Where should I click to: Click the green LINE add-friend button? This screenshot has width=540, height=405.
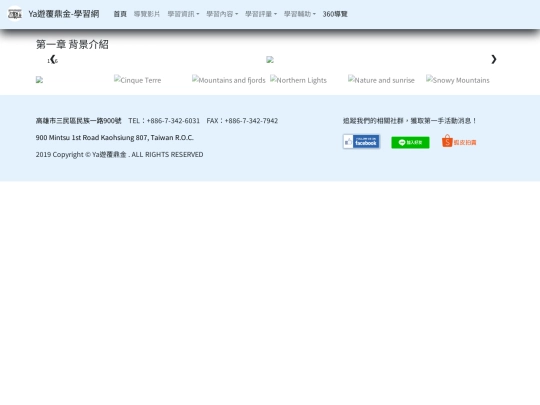click(410, 142)
